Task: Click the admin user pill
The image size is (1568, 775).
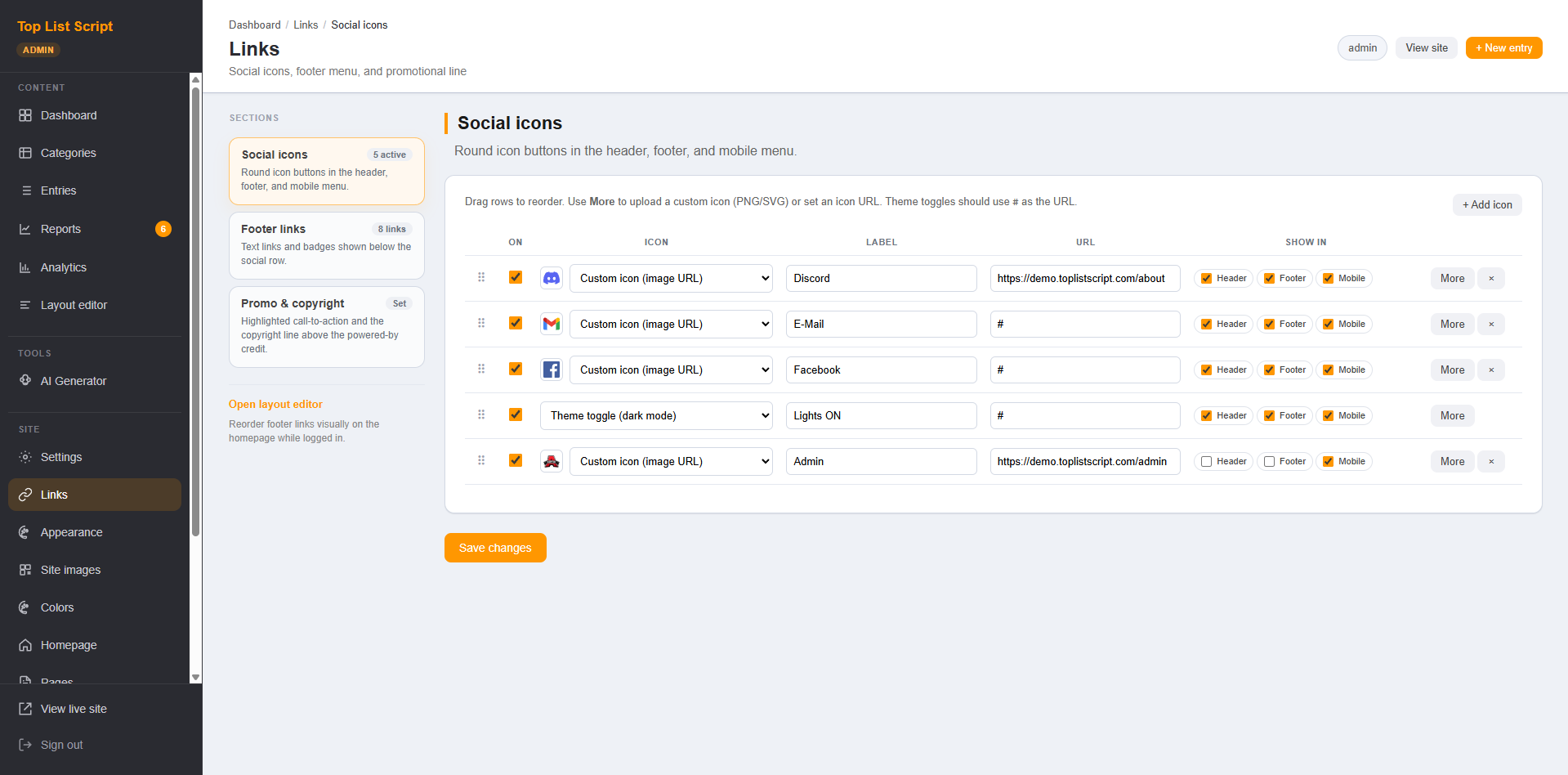Action: [1362, 48]
